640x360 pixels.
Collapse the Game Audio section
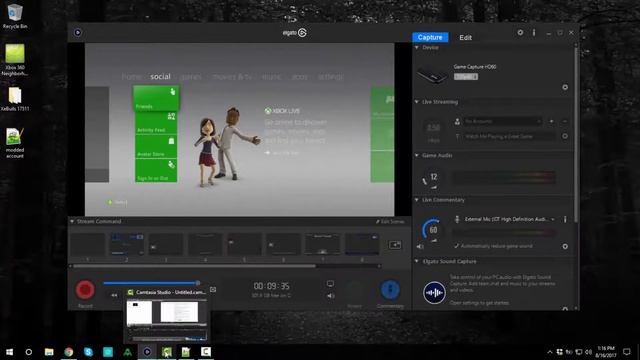coord(417,156)
